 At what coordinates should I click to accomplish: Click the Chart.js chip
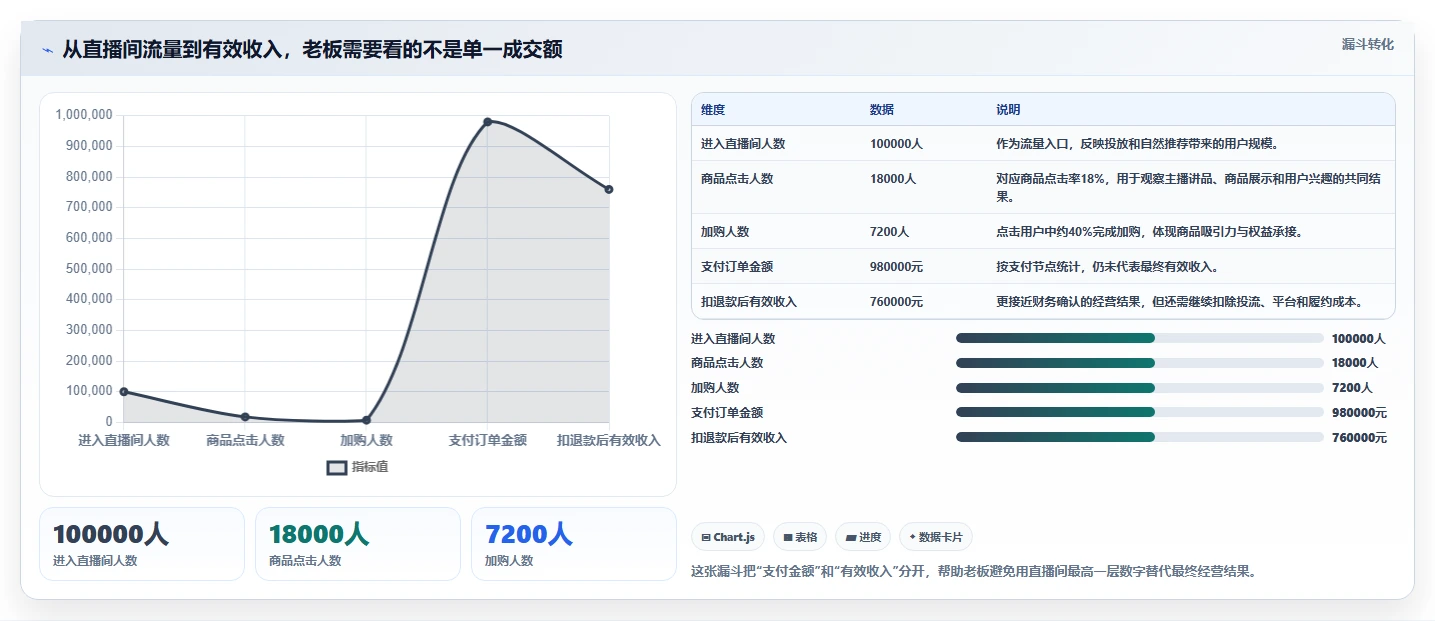tap(728, 537)
